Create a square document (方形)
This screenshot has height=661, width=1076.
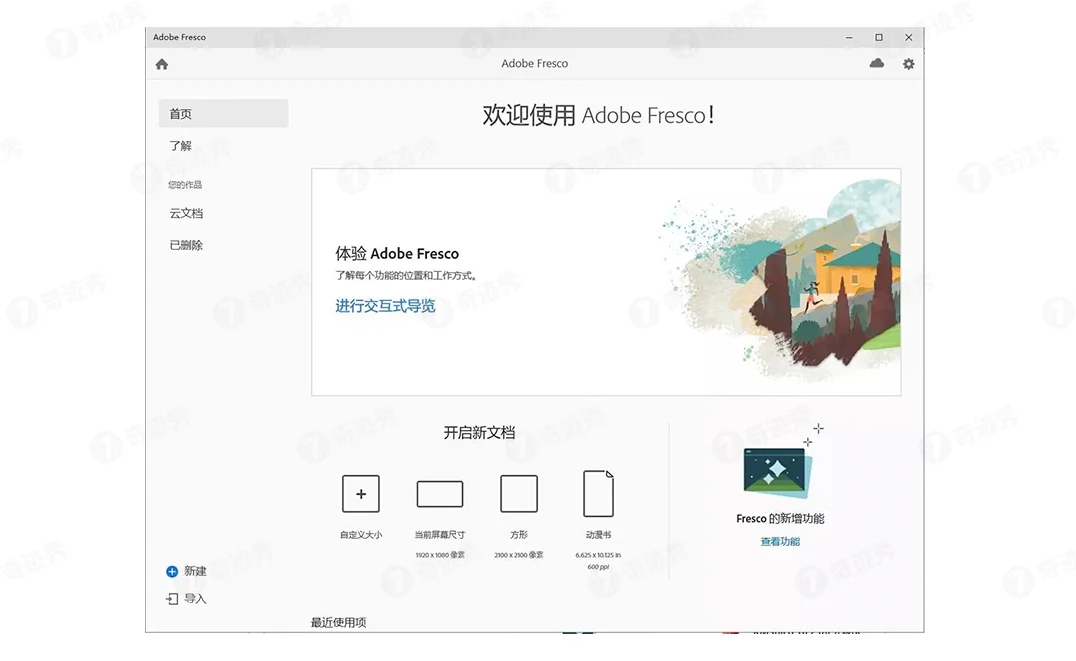(x=518, y=493)
